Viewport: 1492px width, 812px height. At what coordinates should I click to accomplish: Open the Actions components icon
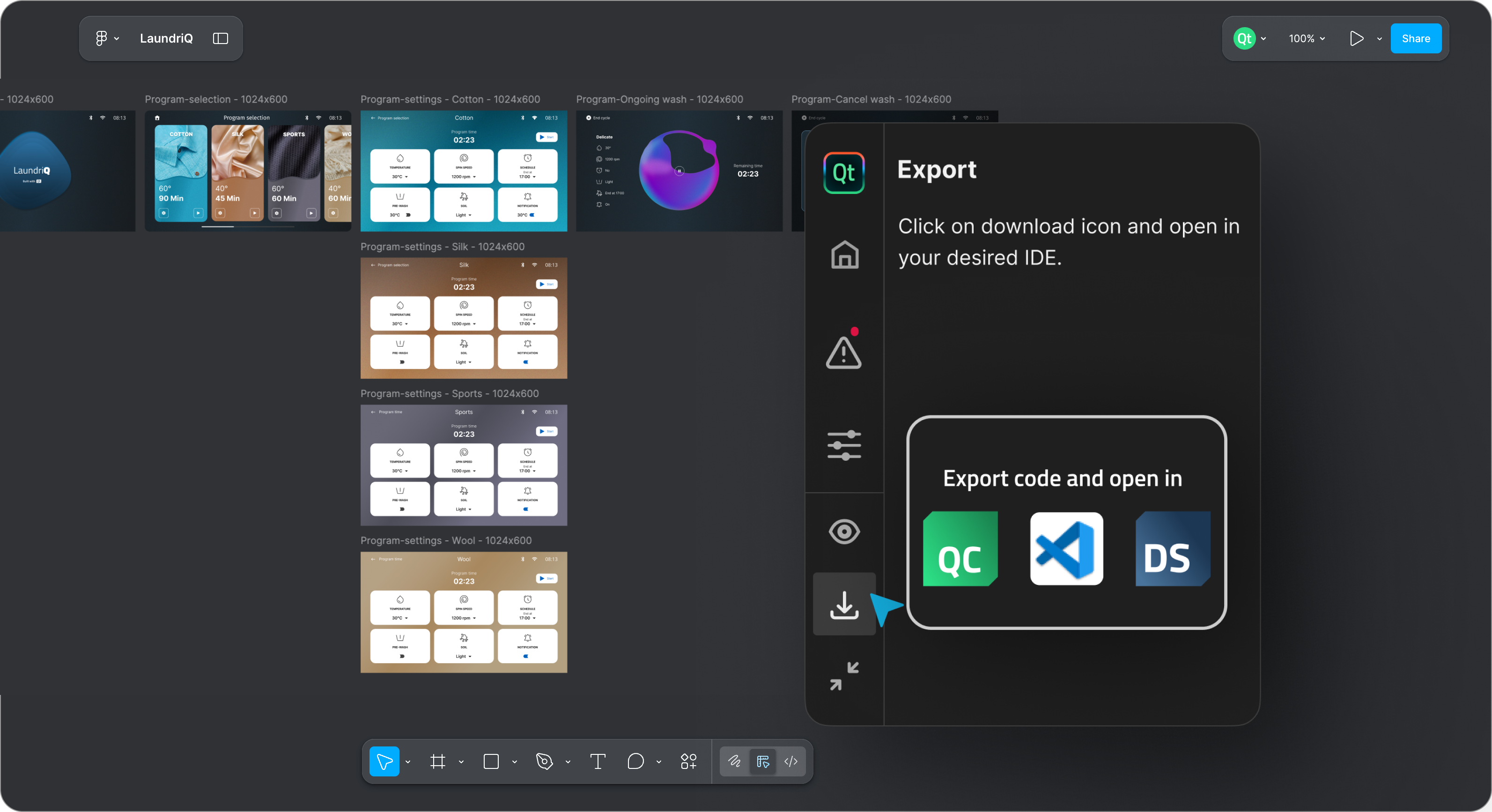(689, 761)
